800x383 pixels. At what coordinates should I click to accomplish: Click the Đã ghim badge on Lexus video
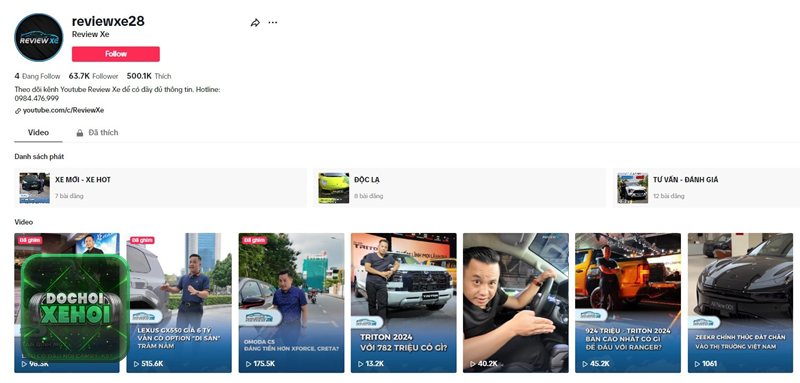pos(142,240)
